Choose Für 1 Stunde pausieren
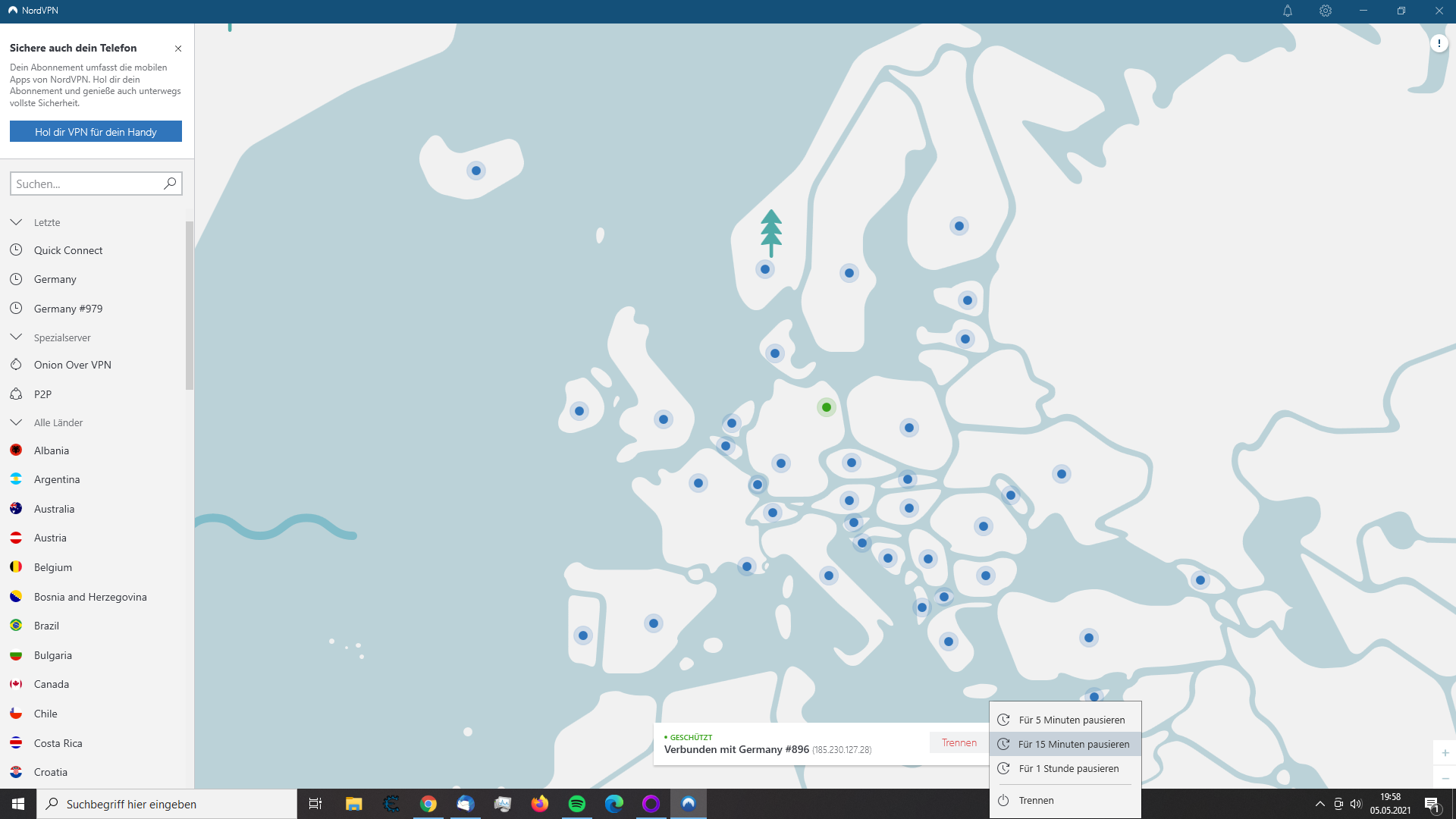The image size is (1456, 819). coord(1068,768)
